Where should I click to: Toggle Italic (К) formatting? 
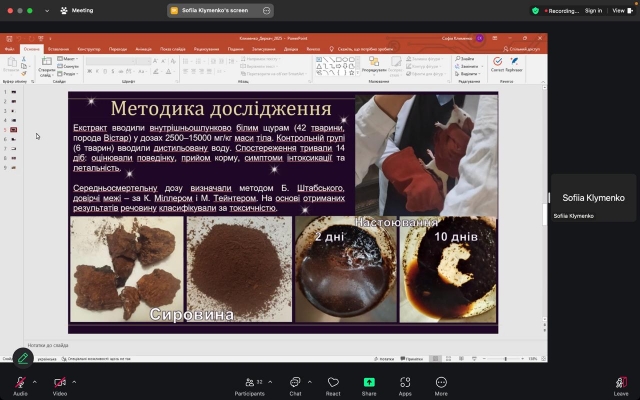97,71
